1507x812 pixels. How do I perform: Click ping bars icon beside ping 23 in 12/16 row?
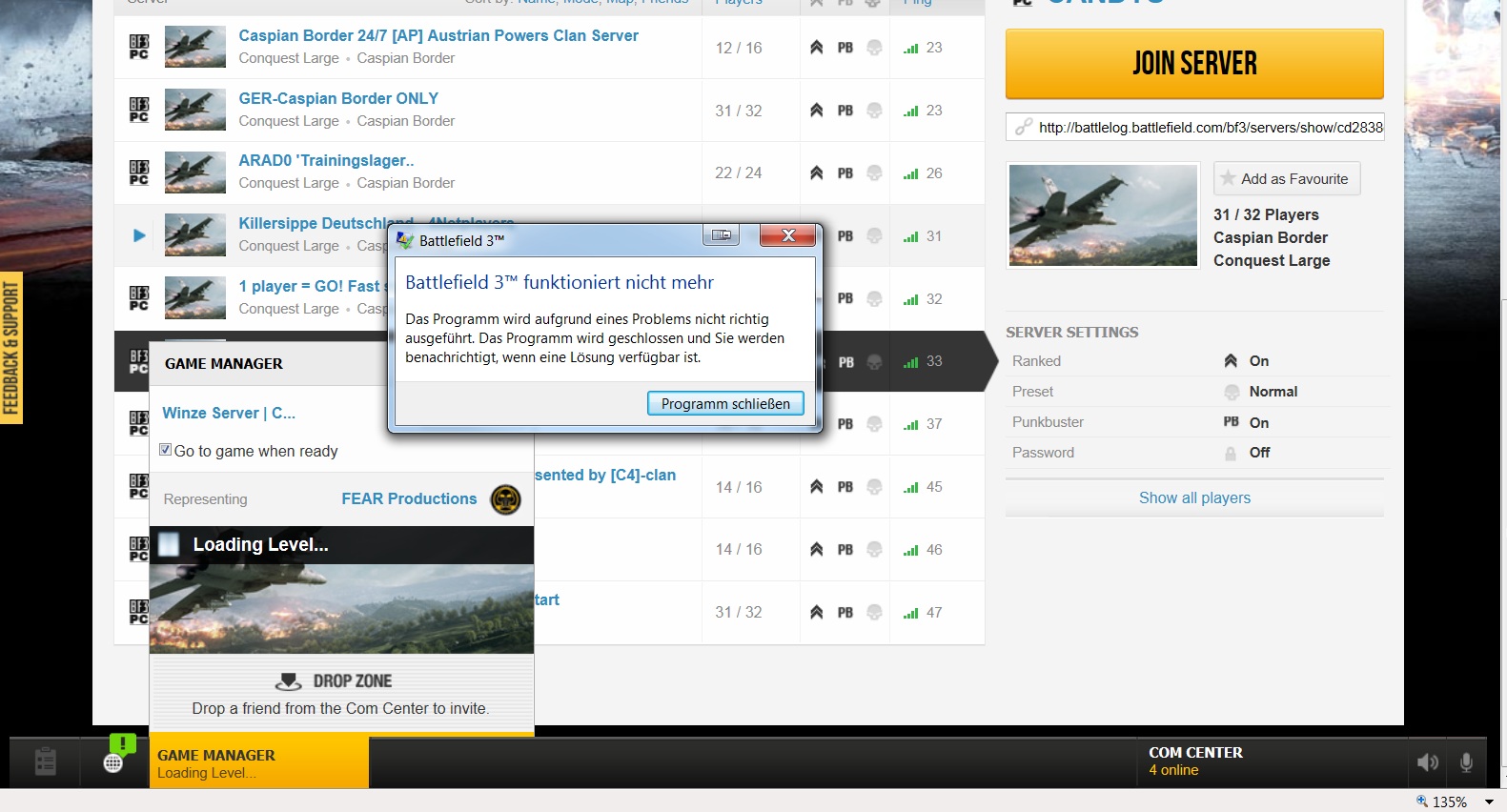click(911, 48)
